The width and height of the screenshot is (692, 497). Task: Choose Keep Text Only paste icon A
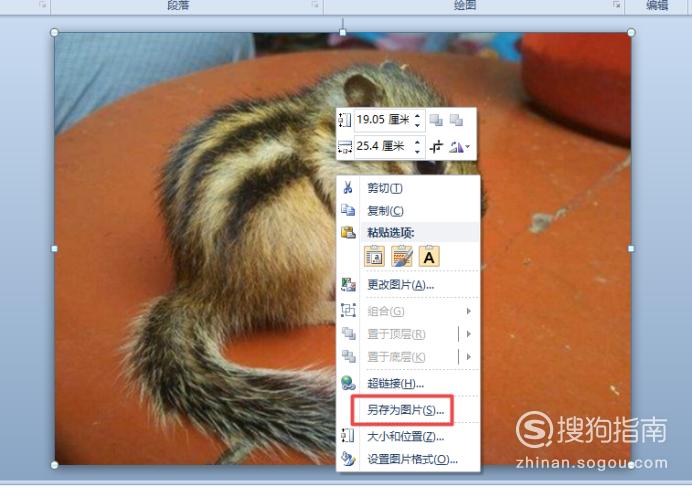429,256
